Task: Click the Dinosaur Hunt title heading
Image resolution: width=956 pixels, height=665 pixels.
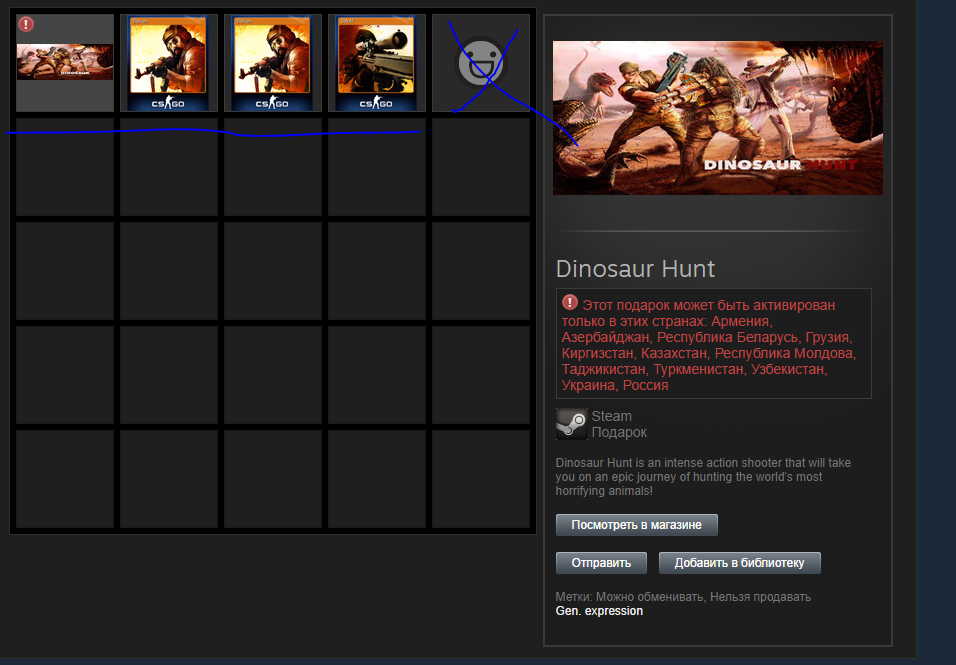Action: click(635, 269)
